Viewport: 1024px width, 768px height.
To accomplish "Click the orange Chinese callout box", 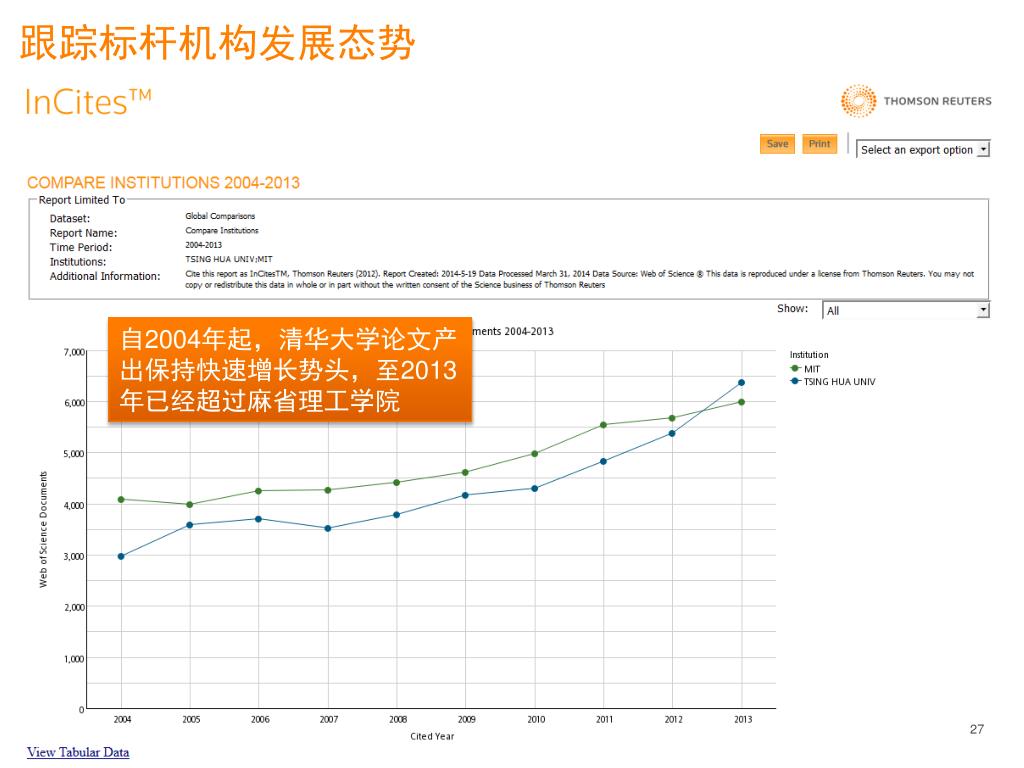I will tap(290, 370).
